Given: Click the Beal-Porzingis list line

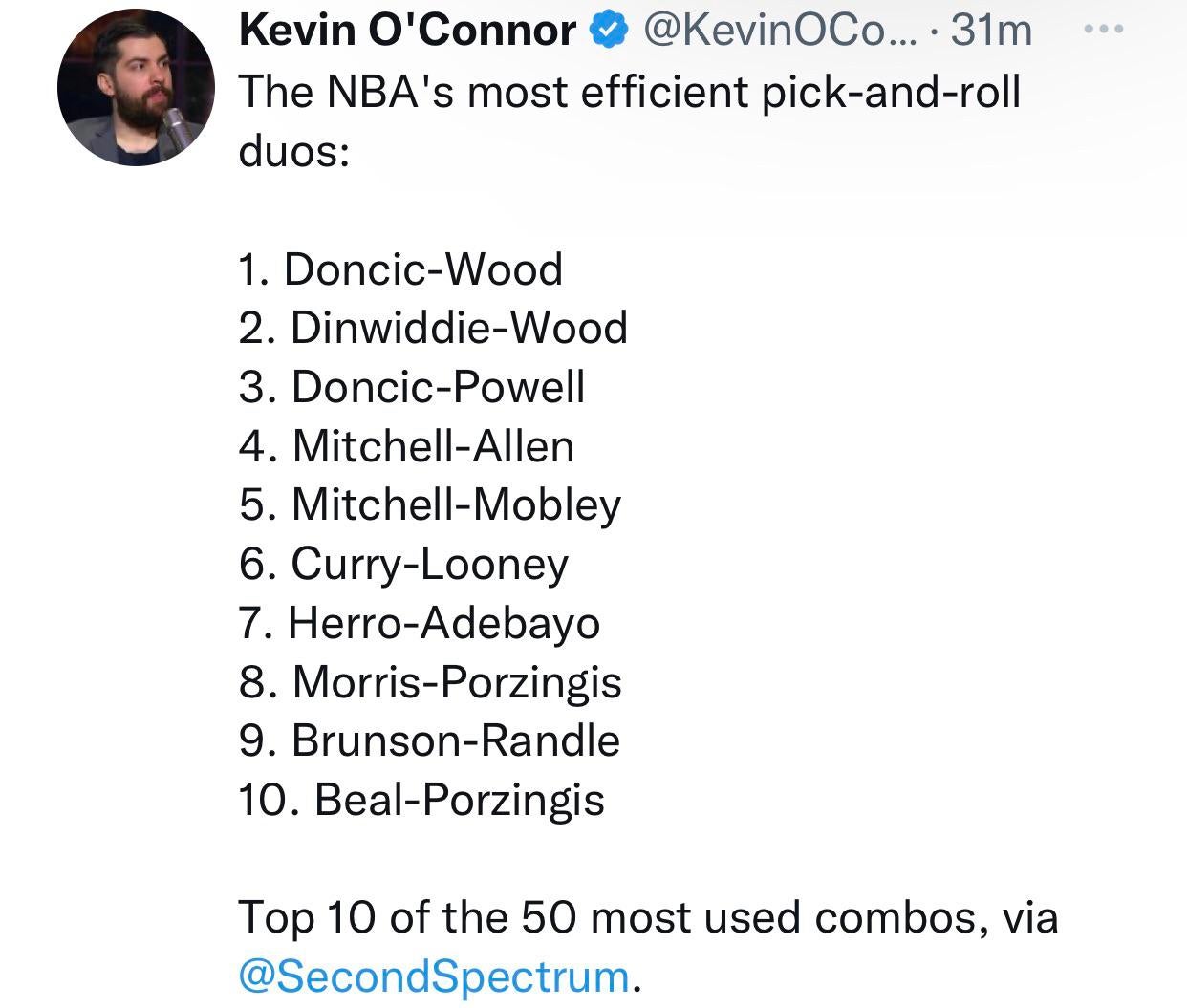Looking at the screenshot, I should click(x=421, y=799).
